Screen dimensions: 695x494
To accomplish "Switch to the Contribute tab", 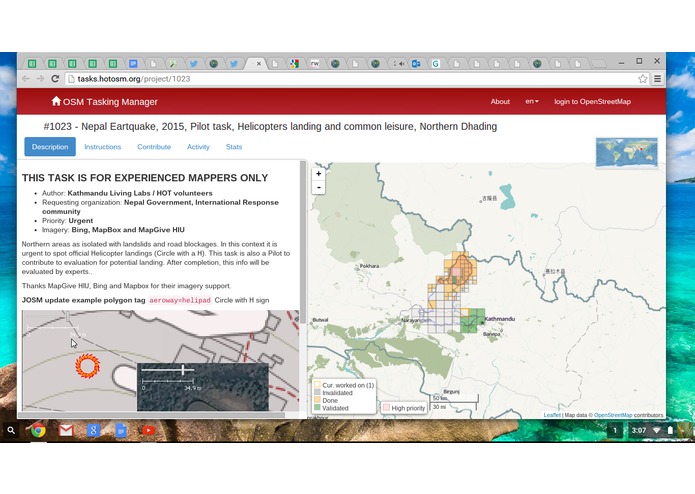I will coord(154,147).
